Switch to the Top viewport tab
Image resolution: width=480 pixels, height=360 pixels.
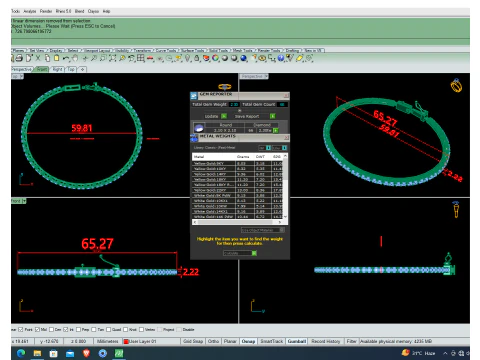[x=71, y=69]
